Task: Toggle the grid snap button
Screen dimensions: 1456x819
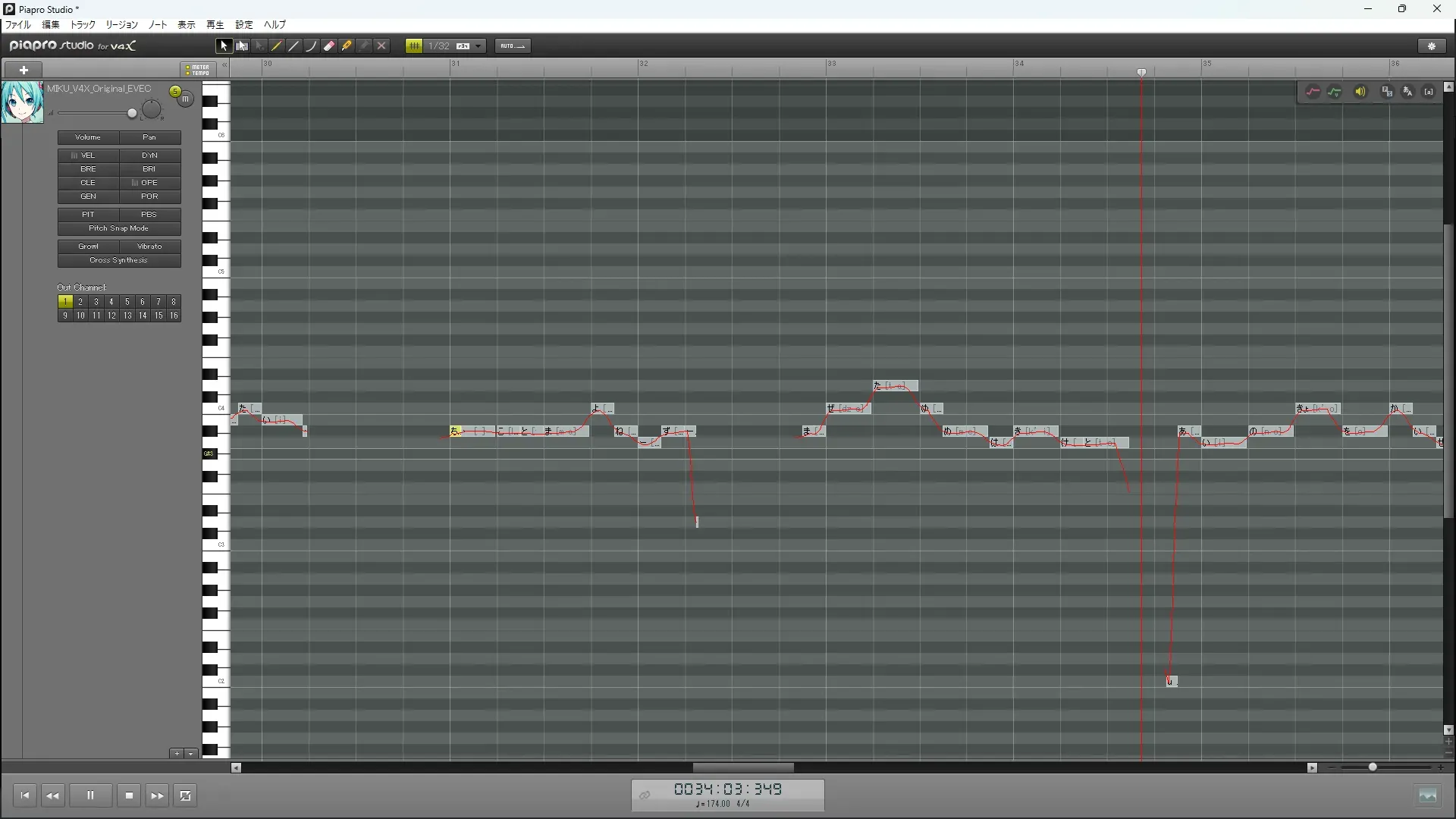Action: (x=414, y=46)
